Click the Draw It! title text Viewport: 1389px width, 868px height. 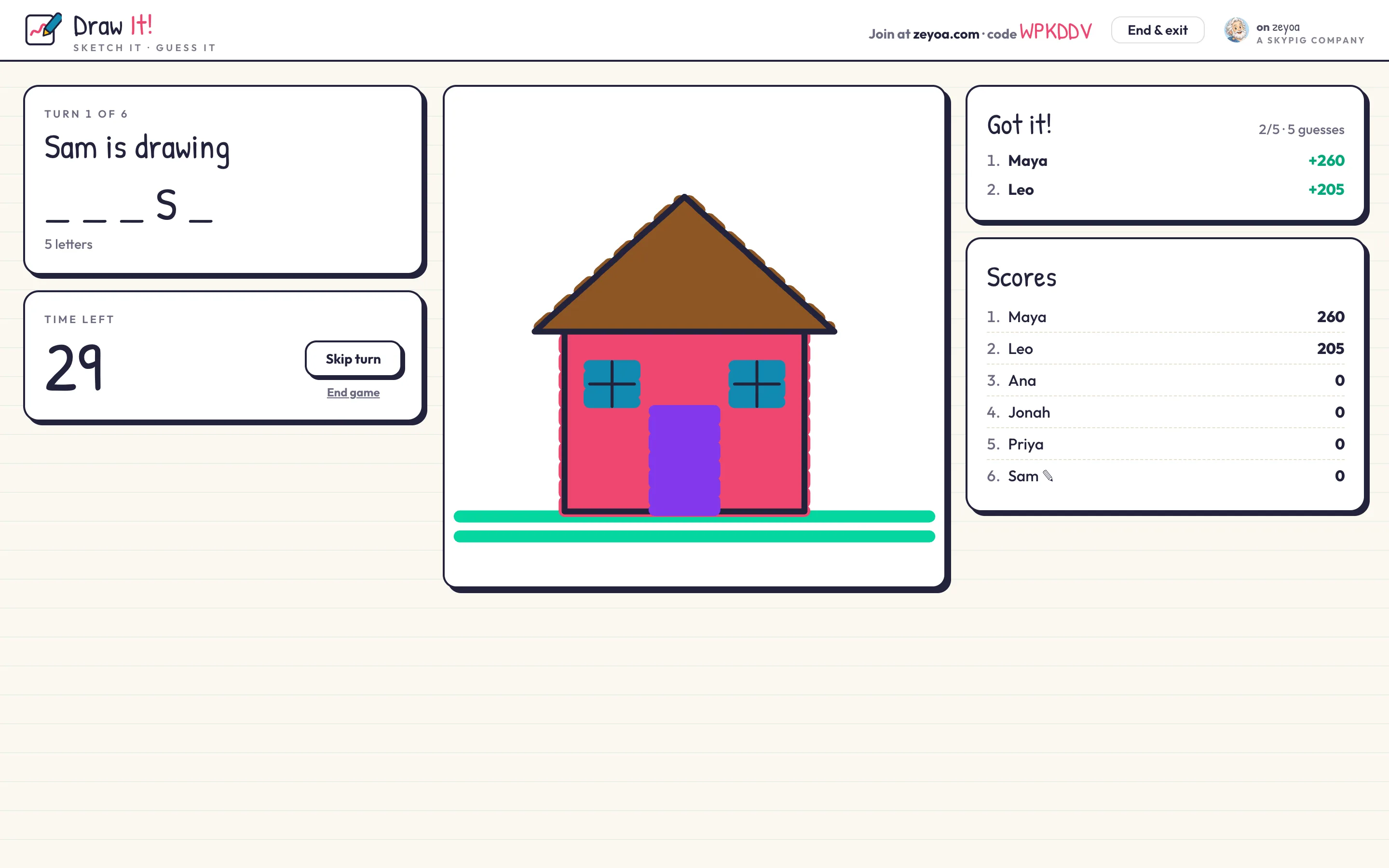point(113,26)
